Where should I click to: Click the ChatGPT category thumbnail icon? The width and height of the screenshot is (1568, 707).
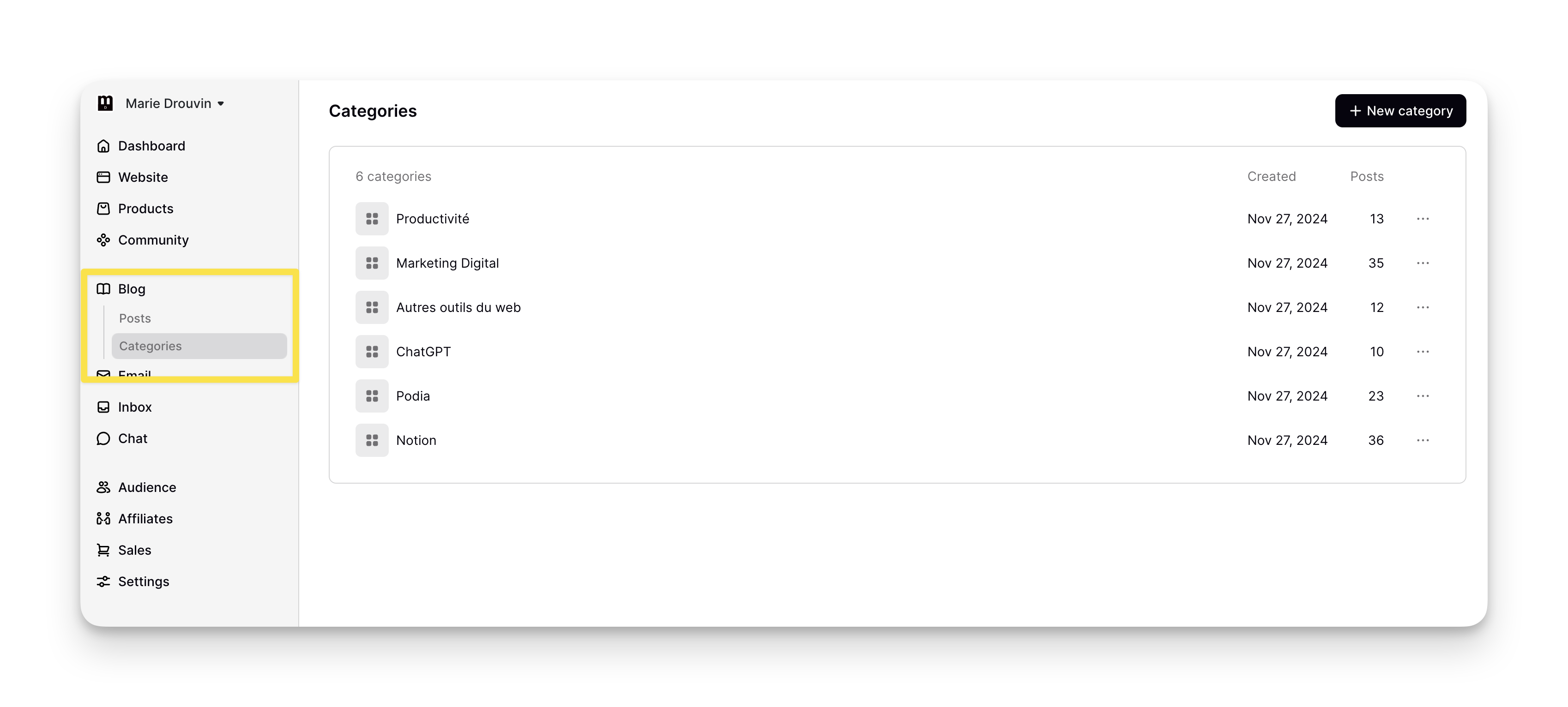(372, 352)
